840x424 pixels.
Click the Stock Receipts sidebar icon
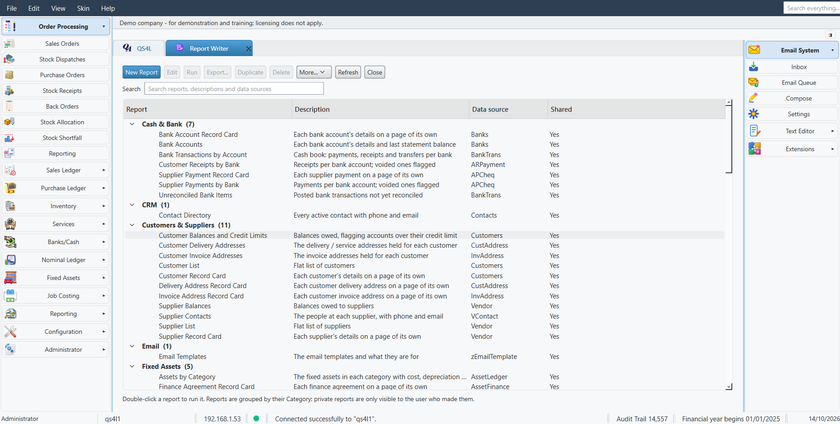pos(9,91)
